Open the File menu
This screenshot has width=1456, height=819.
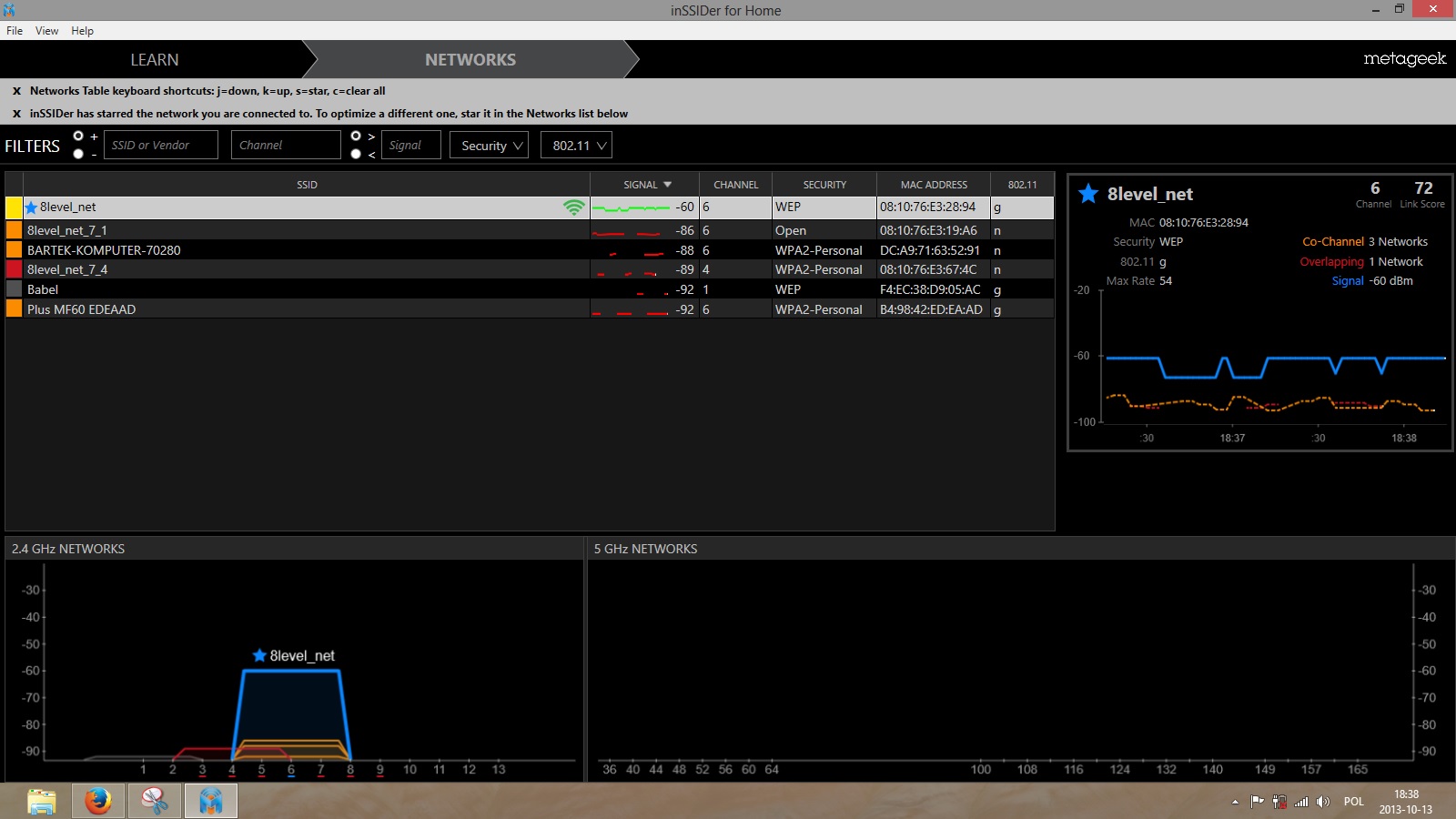[x=15, y=30]
